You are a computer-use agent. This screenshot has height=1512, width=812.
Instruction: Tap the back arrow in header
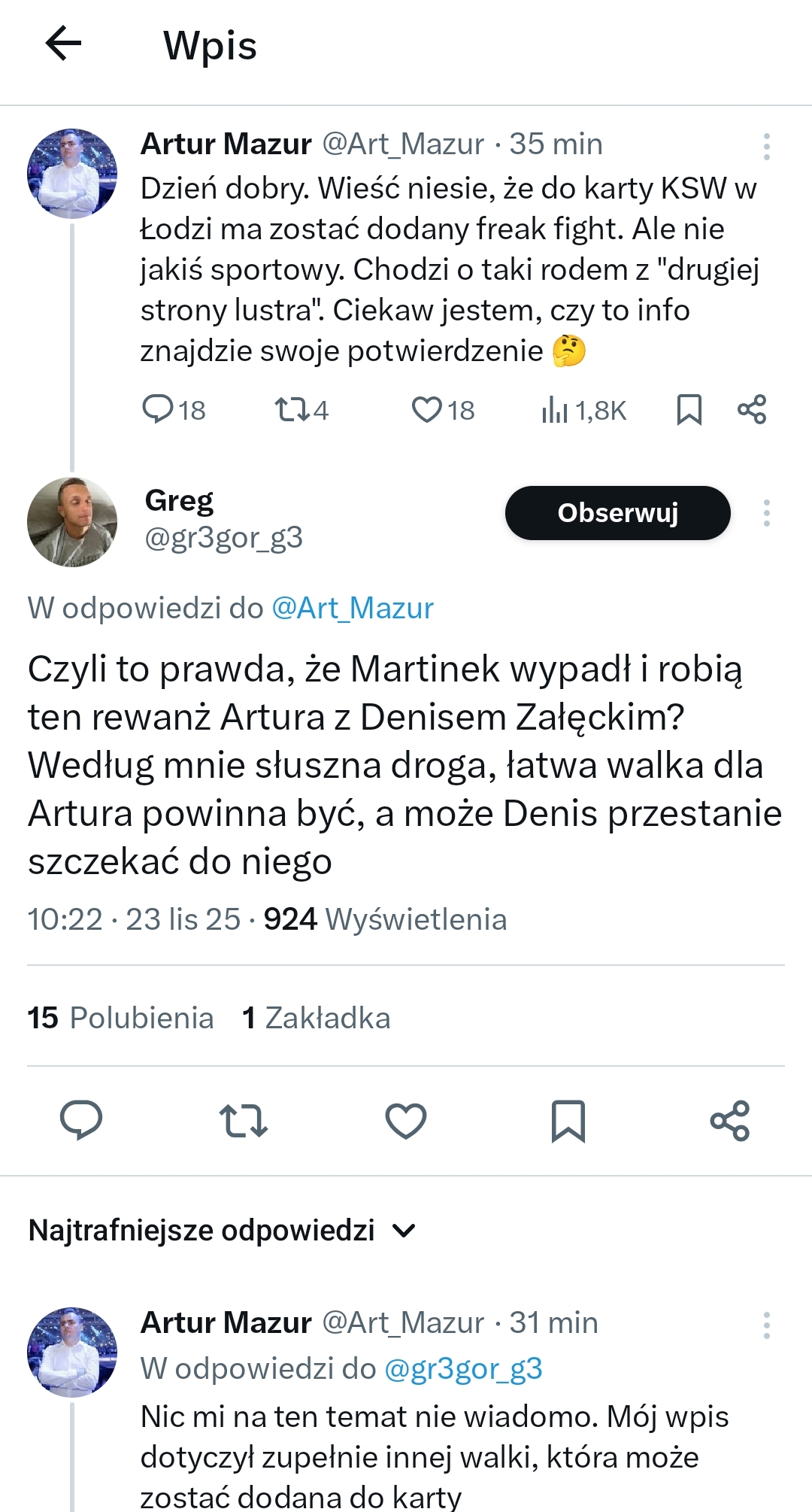pyautogui.click(x=63, y=44)
